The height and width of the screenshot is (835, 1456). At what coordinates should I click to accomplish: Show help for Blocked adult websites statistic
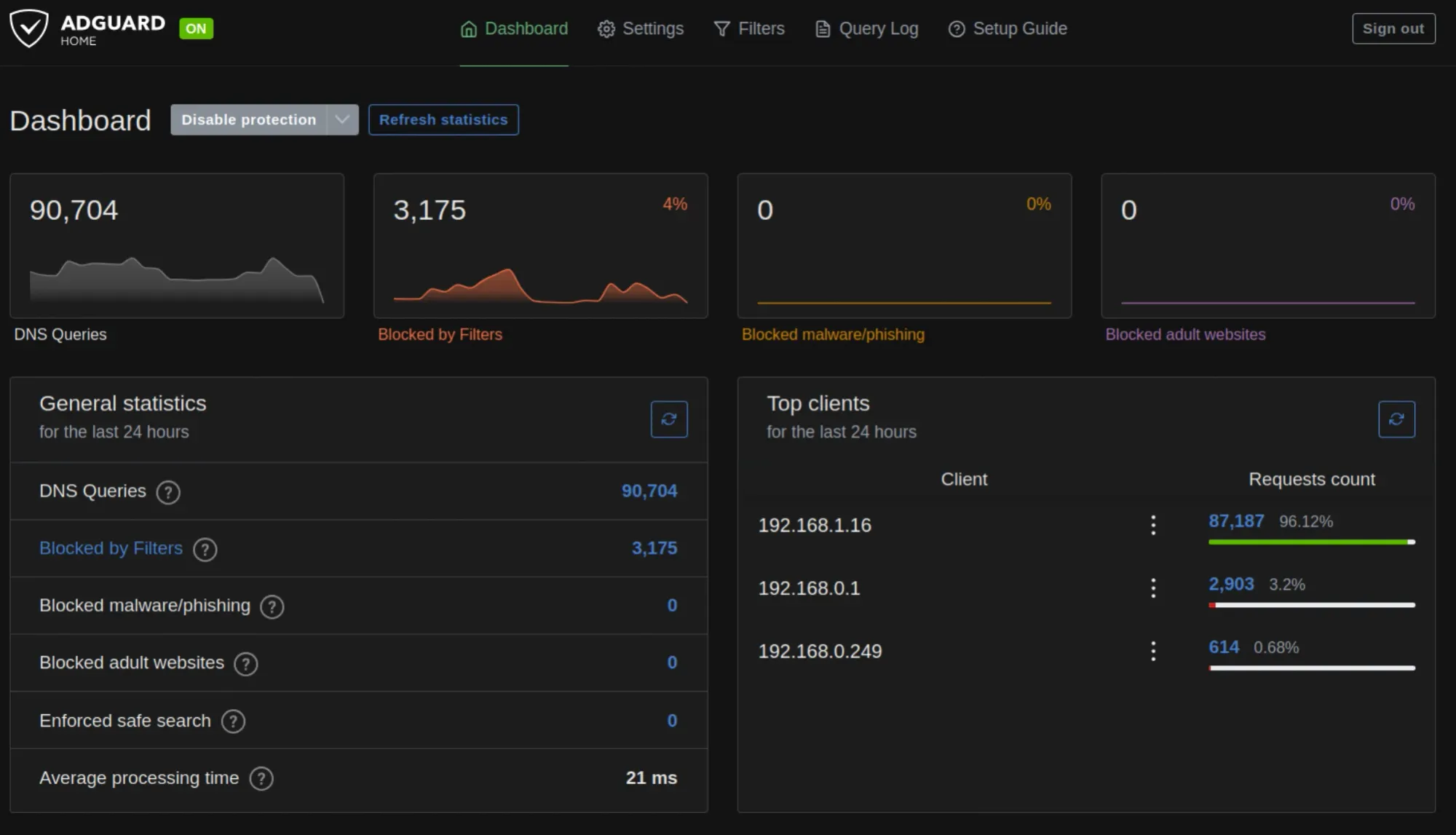[246, 664]
